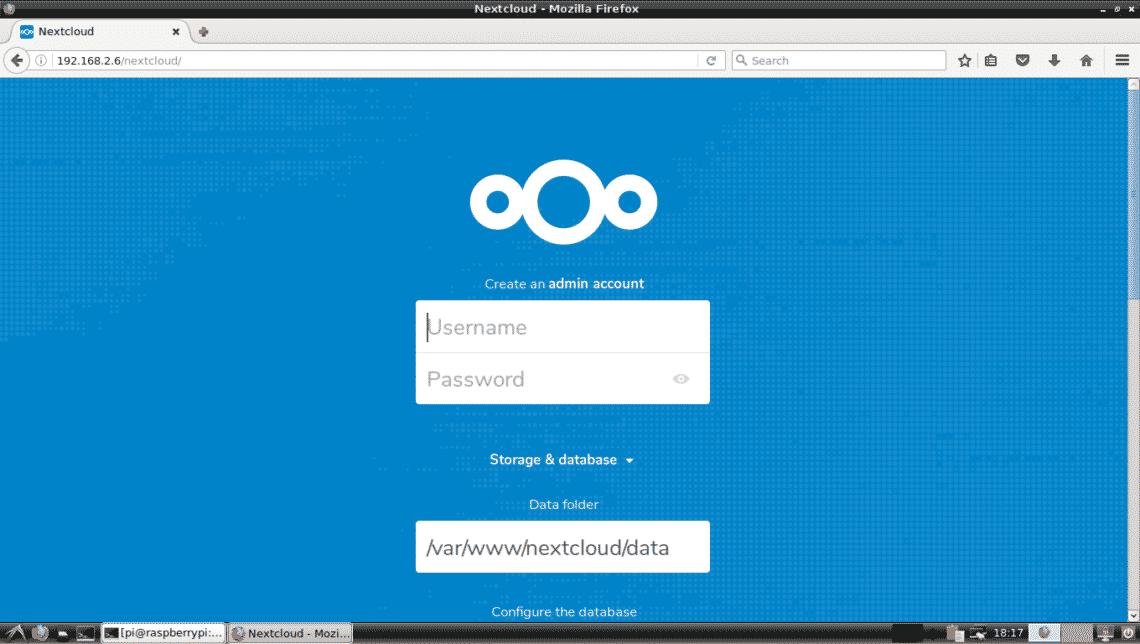Switch to the pi@raspberrypi terminal in the taskbar
The width and height of the screenshot is (1140, 644).
pos(163,633)
